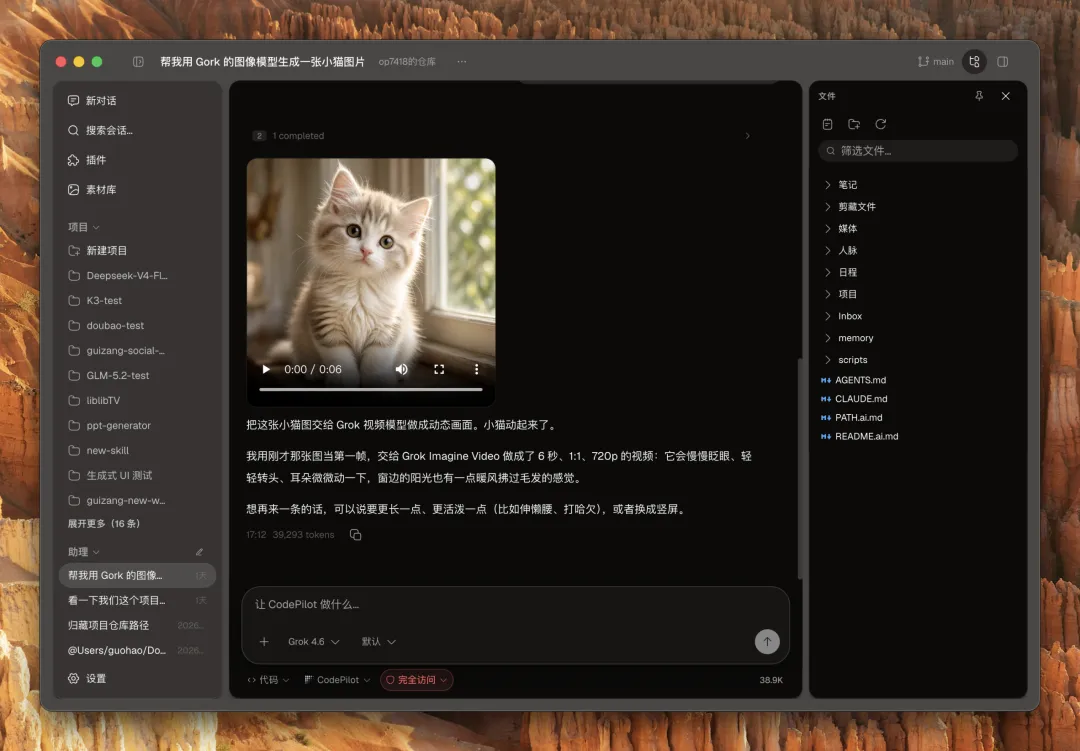Toggle the left sidebar panel icon
Viewport: 1080px width, 751px height.
[x=138, y=61]
